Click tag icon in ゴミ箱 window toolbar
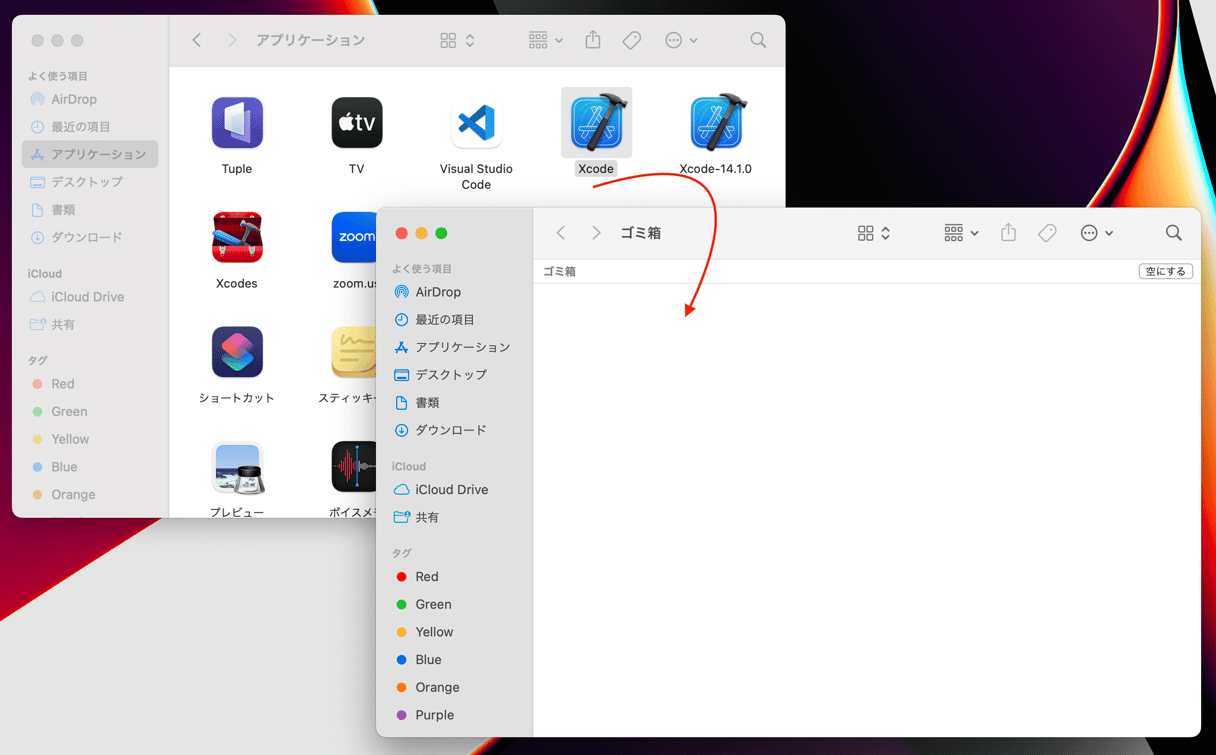 point(1048,233)
